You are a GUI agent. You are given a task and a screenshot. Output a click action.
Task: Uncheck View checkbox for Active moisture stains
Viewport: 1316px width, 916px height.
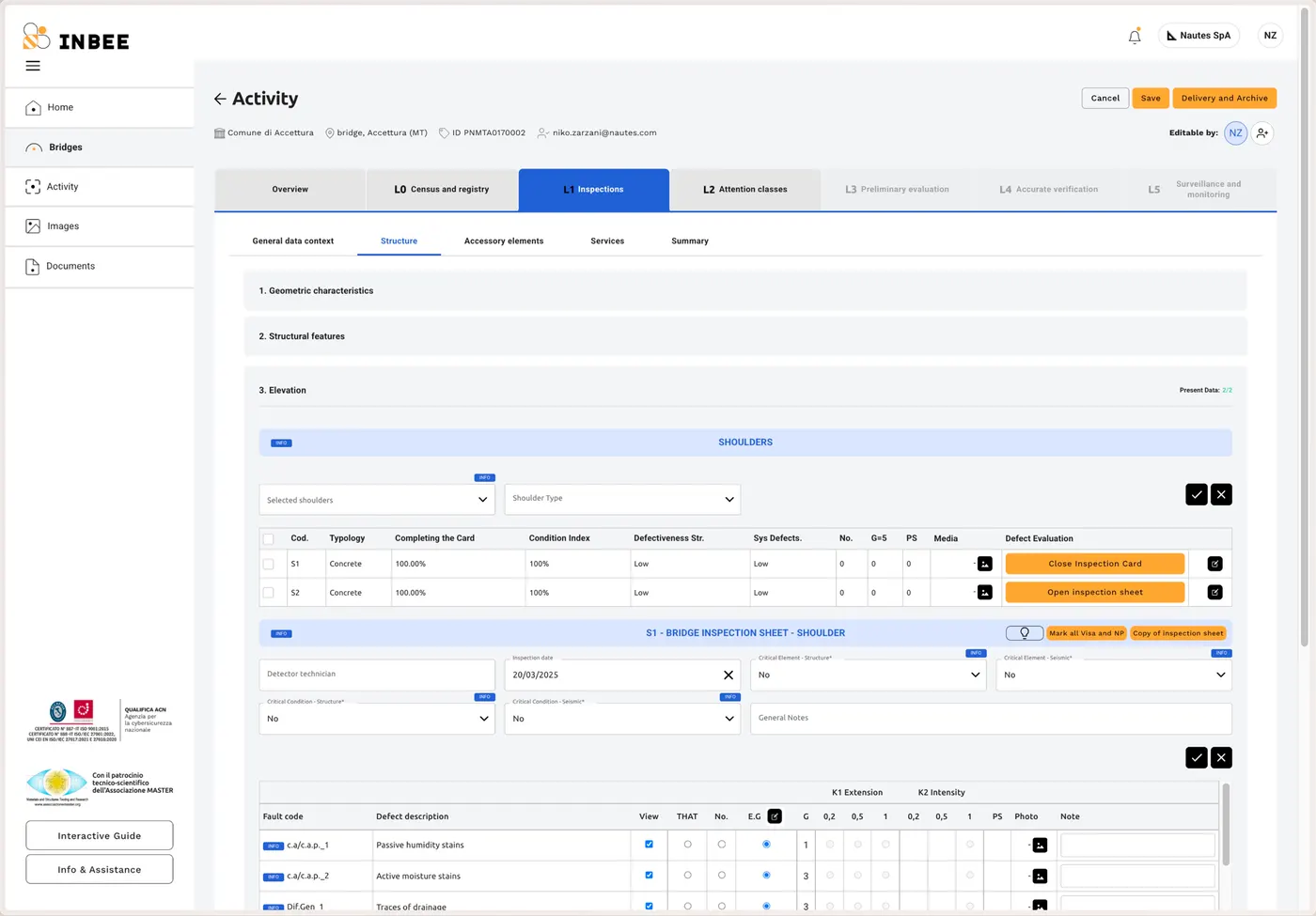649,876
